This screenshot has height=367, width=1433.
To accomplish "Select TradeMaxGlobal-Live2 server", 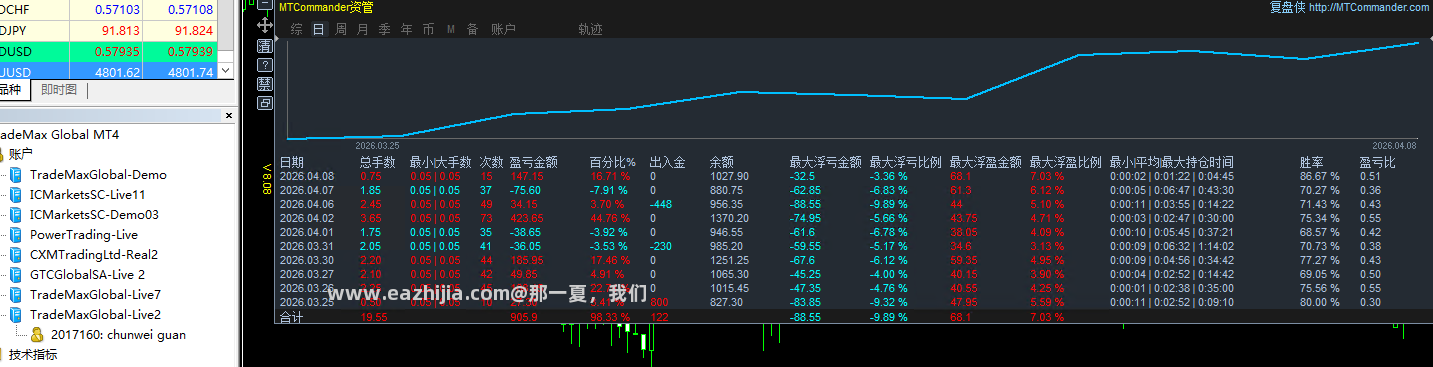I will [x=95, y=314].
